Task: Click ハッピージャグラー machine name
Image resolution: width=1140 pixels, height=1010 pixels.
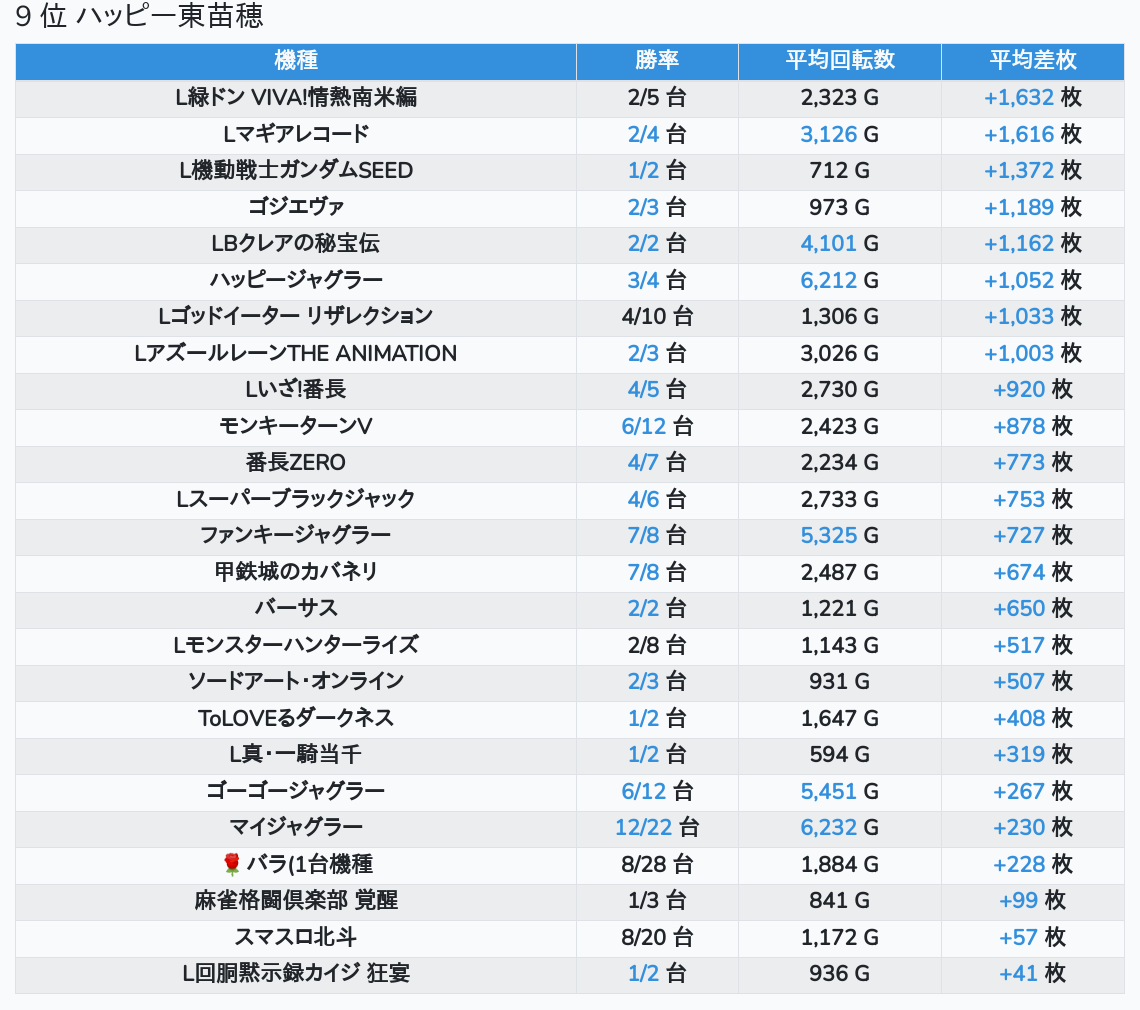Action: tap(296, 280)
